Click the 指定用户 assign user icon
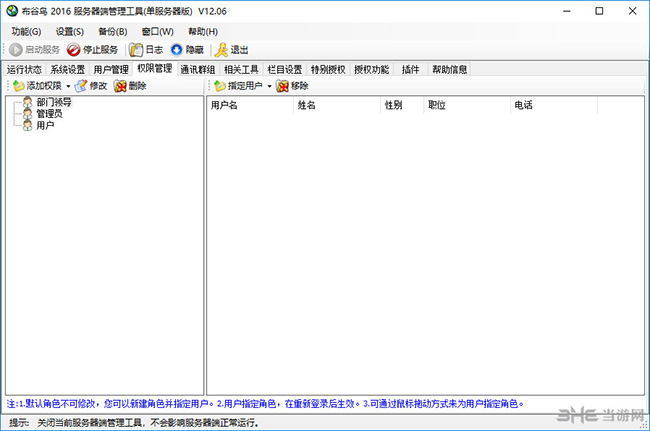 (x=220, y=86)
